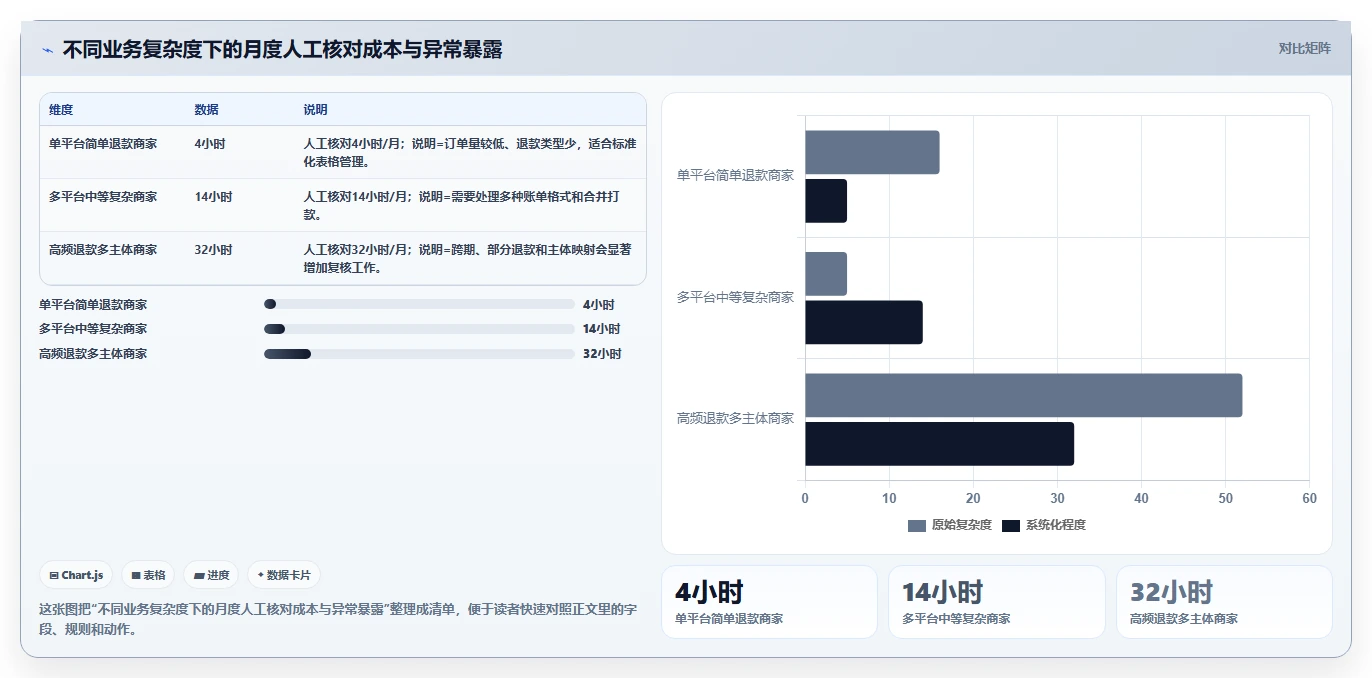Click the gray bar for 高频退款多主体商家
The height and width of the screenshot is (678, 1372).
pos(1023,395)
